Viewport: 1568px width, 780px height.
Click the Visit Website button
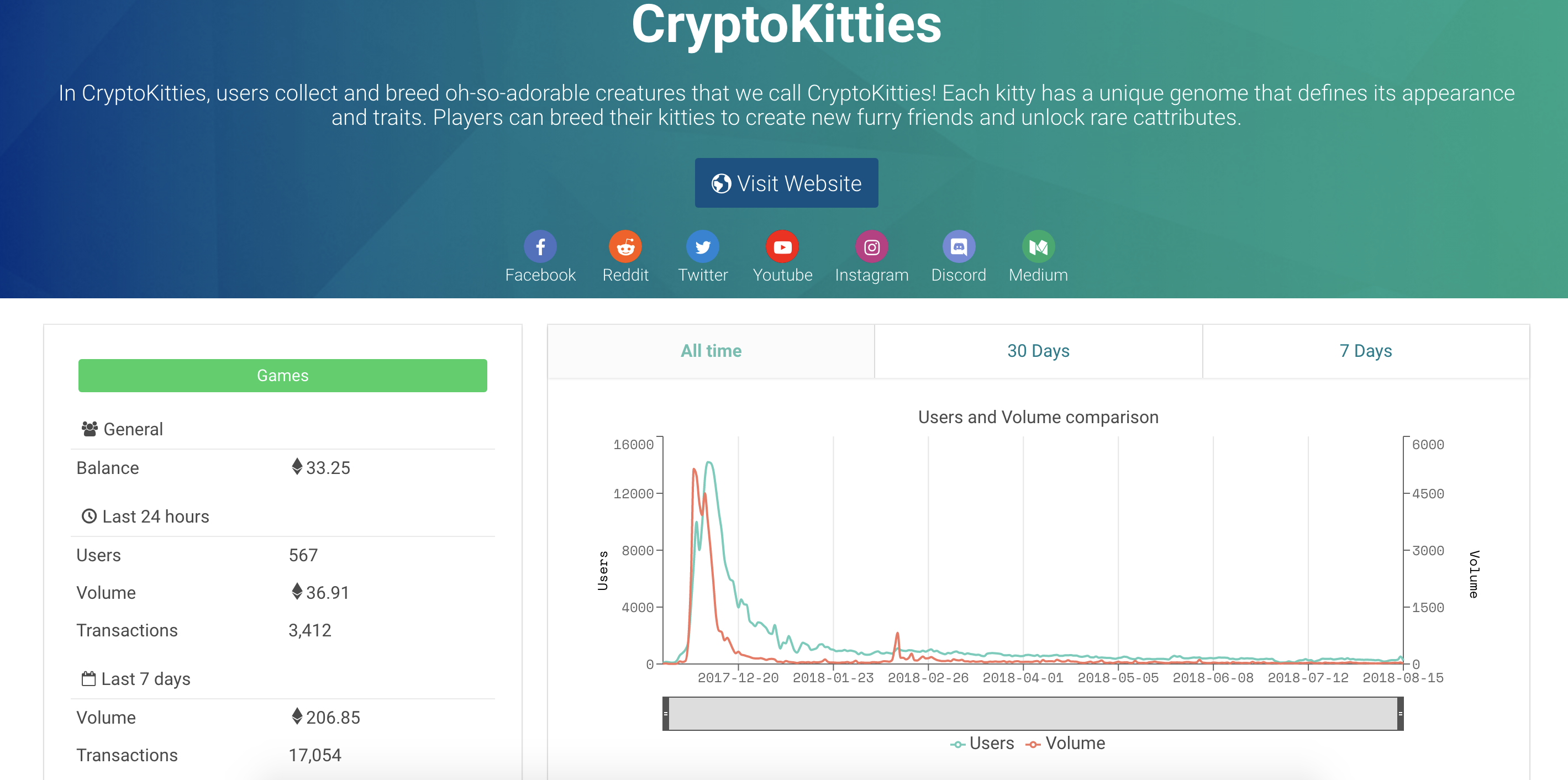[786, 182]
